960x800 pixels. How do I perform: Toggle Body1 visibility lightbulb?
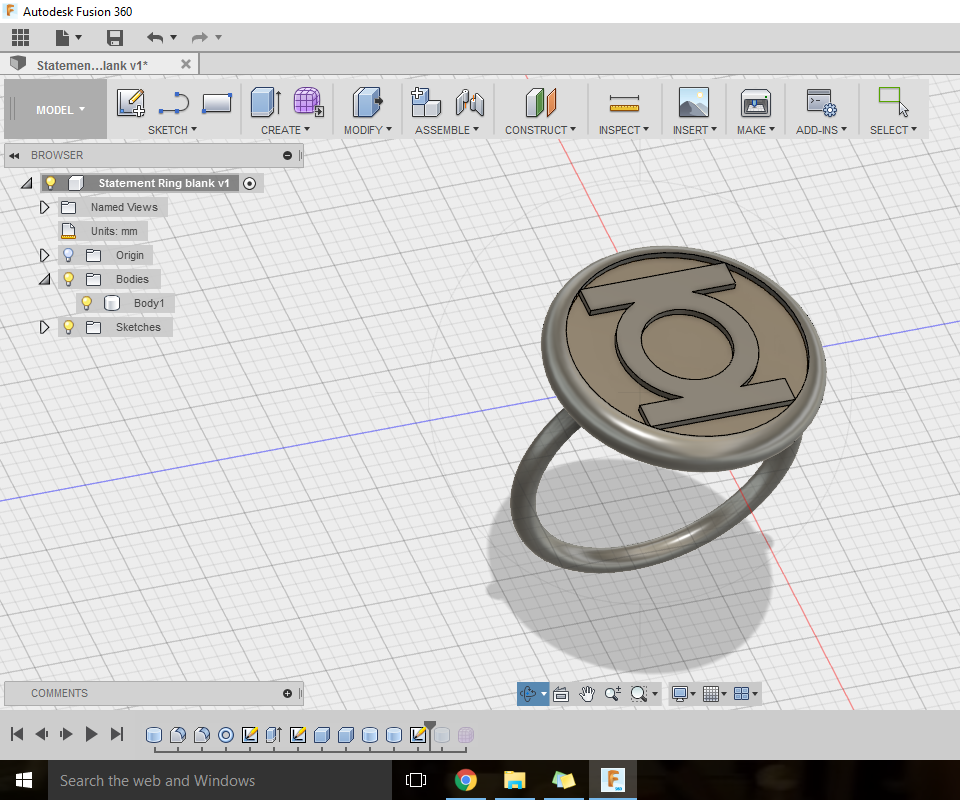click(x=86, y=303)
